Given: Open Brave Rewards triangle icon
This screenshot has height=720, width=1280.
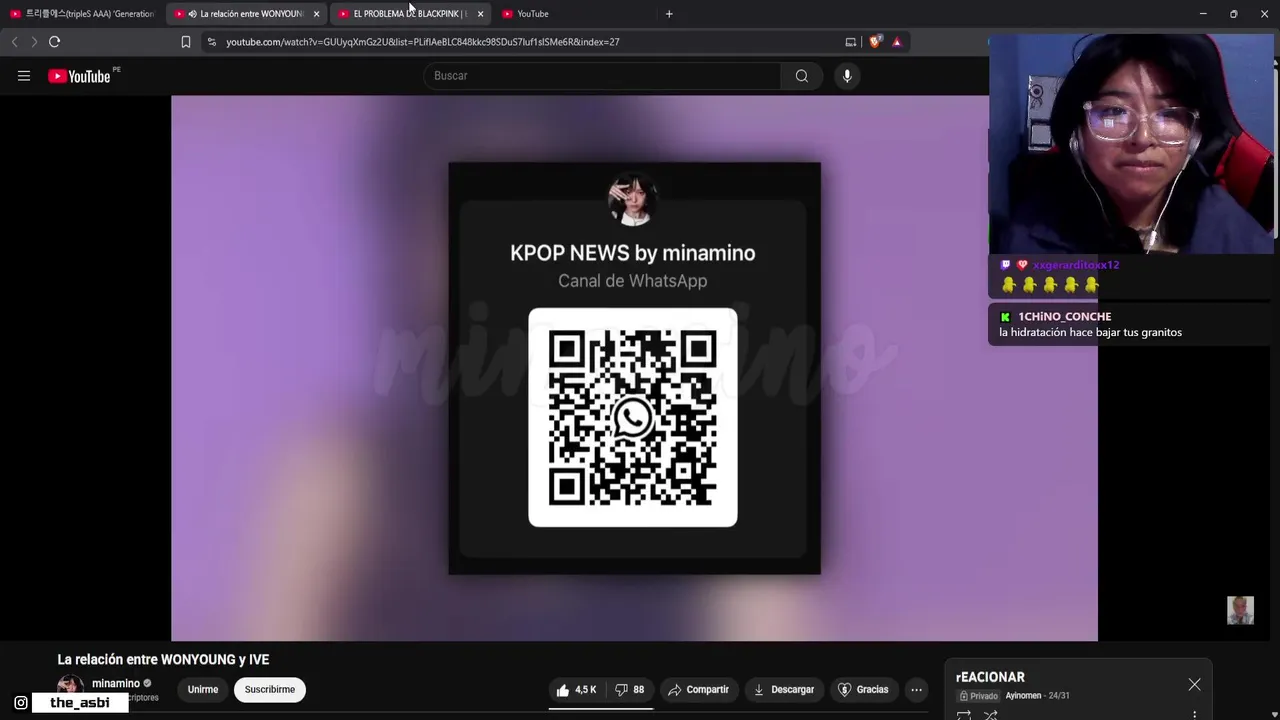Looking at the screenshot, I should pos(897,42).
